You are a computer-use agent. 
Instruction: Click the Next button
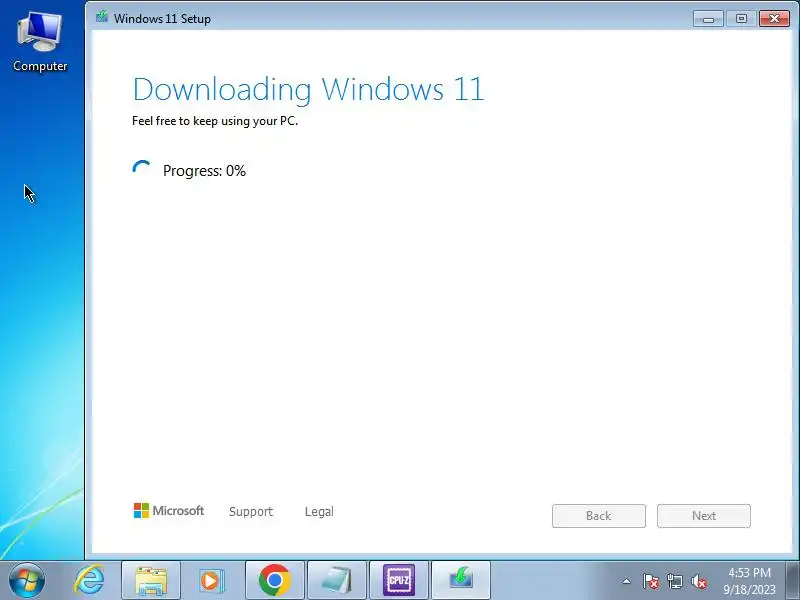pos(704,516)
